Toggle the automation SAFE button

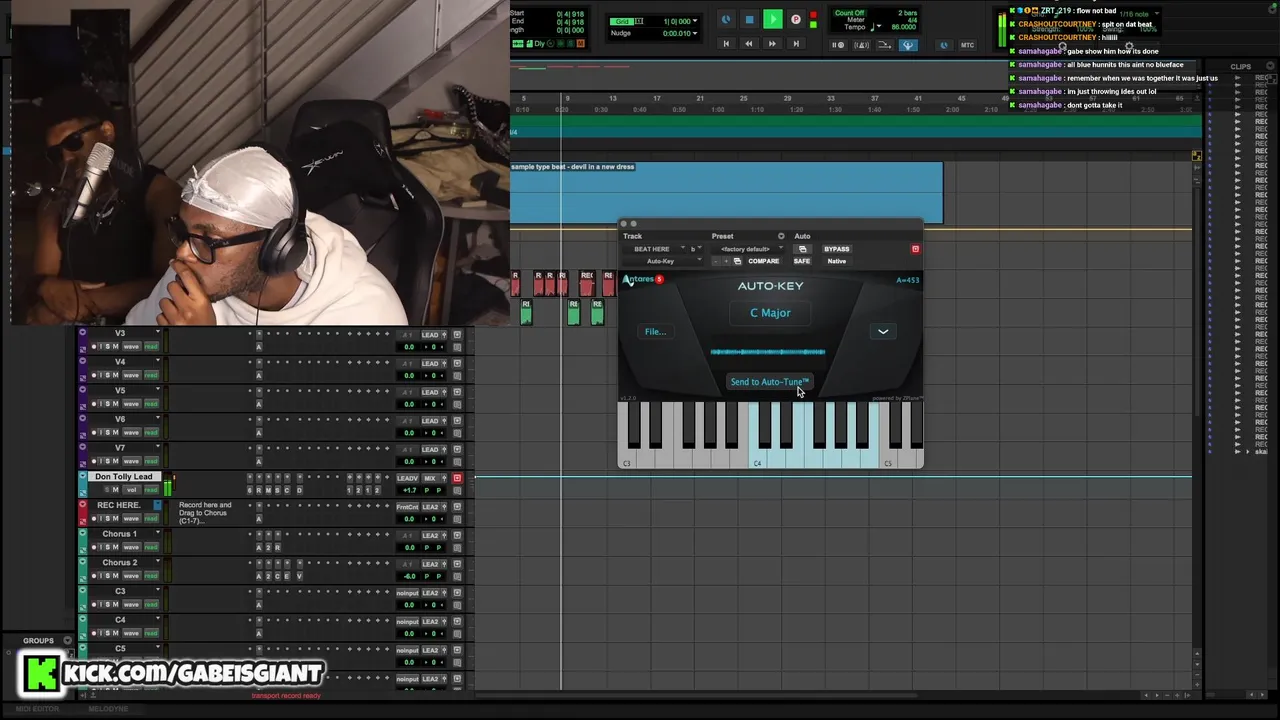pyautogui.click(x=802, y=261)
